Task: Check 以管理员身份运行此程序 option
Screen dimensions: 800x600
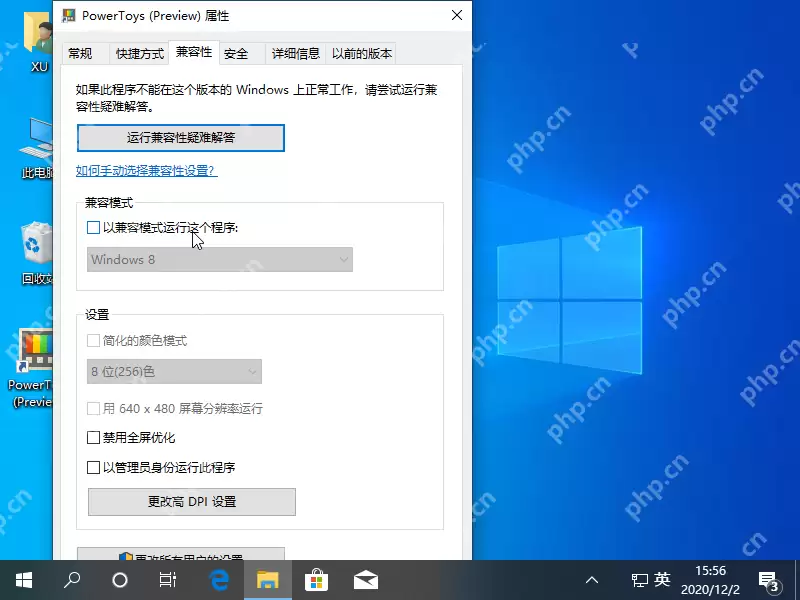Action: (93, 467)
